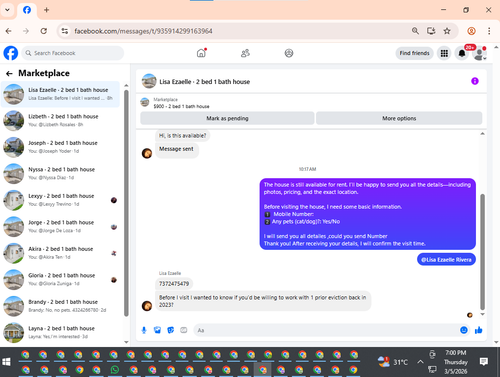Click the address bar URL
Screen dimensions: 500x377
(x=143, y=31)
